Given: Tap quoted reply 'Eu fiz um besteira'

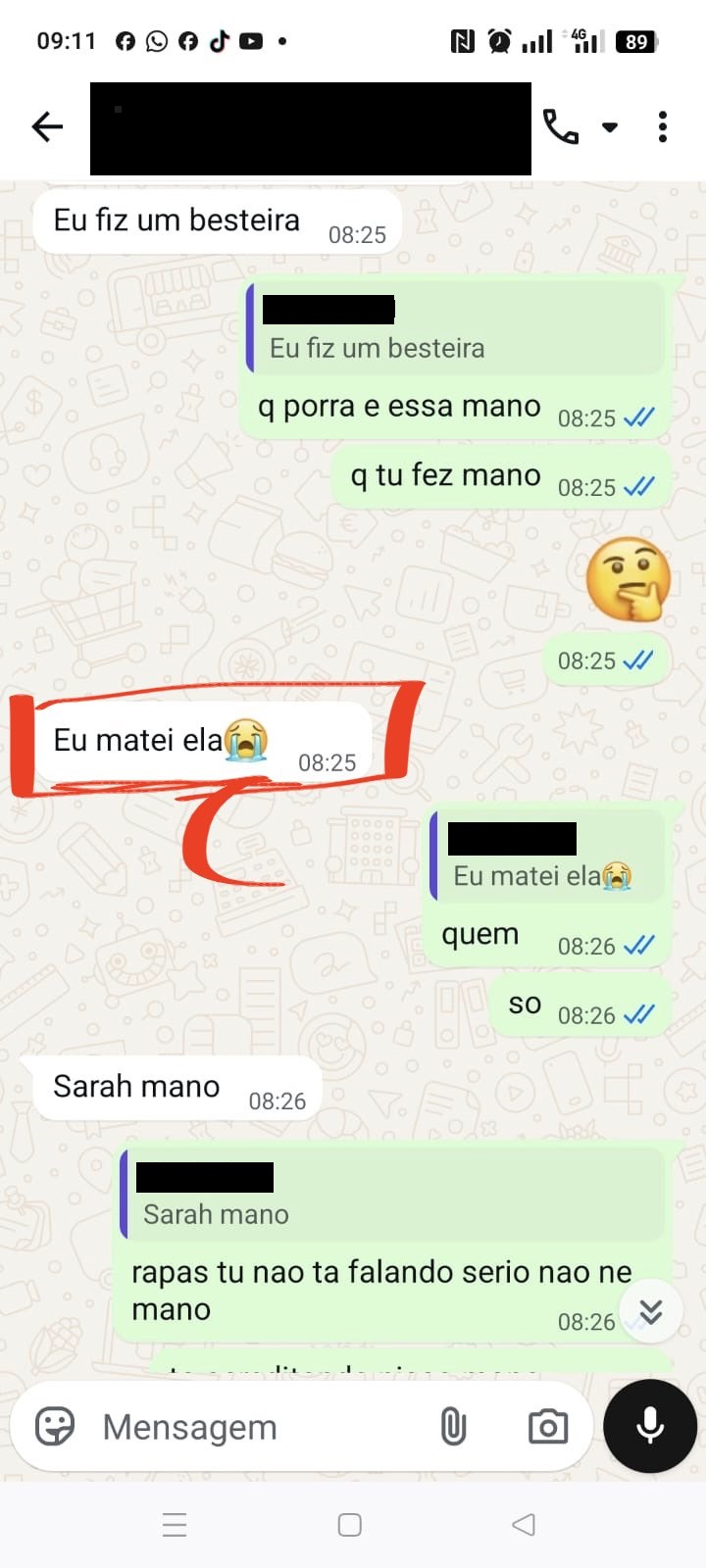Looking at the screenshot, I should tap(457, 328).
